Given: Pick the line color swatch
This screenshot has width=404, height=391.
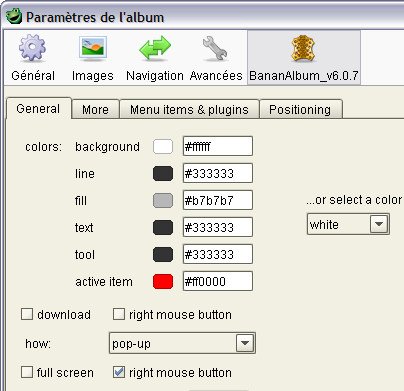Looking at the screenshot, I should 163,173.
